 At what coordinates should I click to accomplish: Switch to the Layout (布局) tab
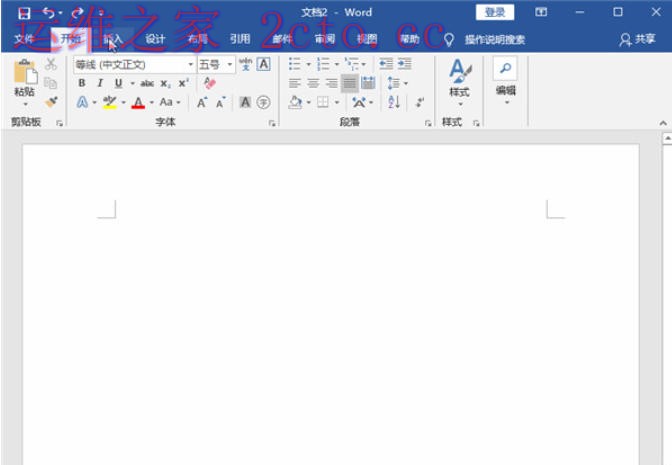(198, 39)
